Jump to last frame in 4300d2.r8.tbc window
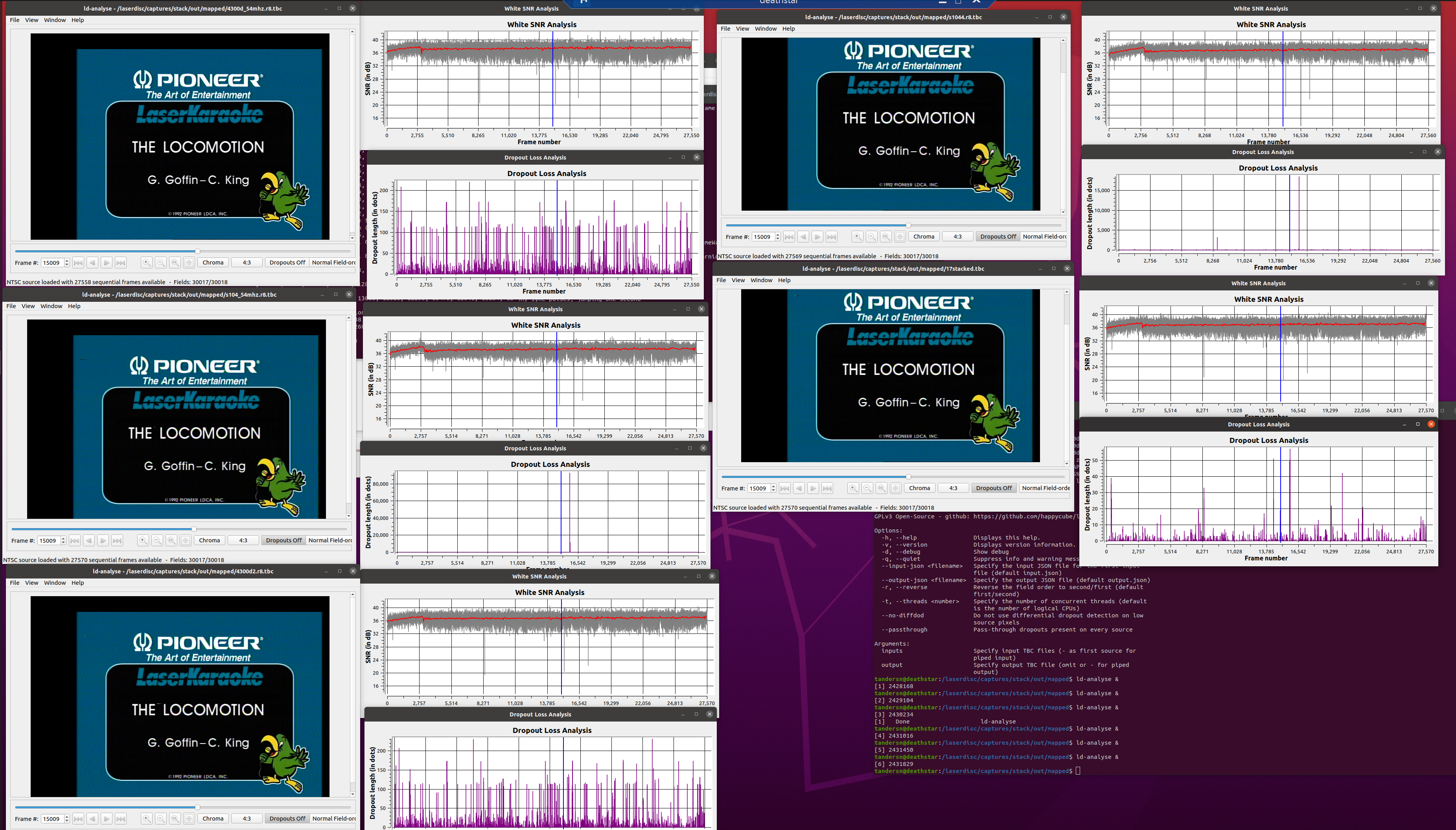The height and width of the screenshot is (830, 1456). [121, 819]
